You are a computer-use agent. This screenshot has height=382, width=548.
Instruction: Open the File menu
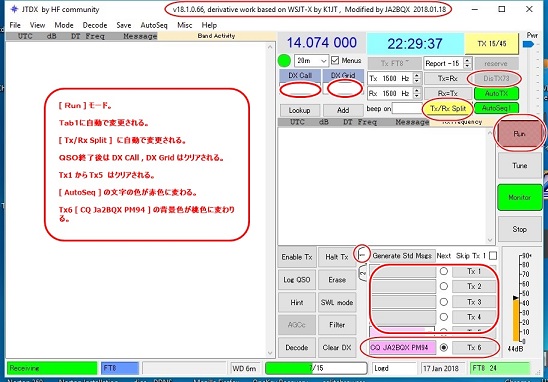point(15,25)
